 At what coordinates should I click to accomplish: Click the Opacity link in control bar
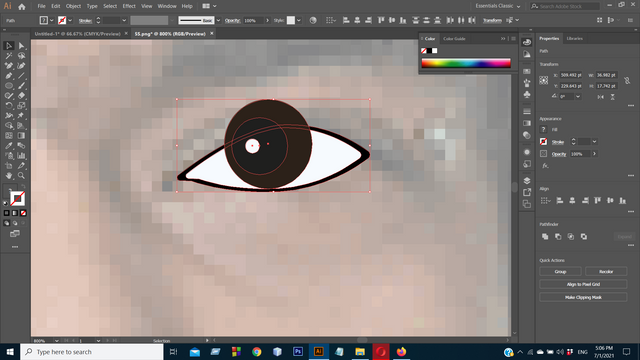coord(232,20)
